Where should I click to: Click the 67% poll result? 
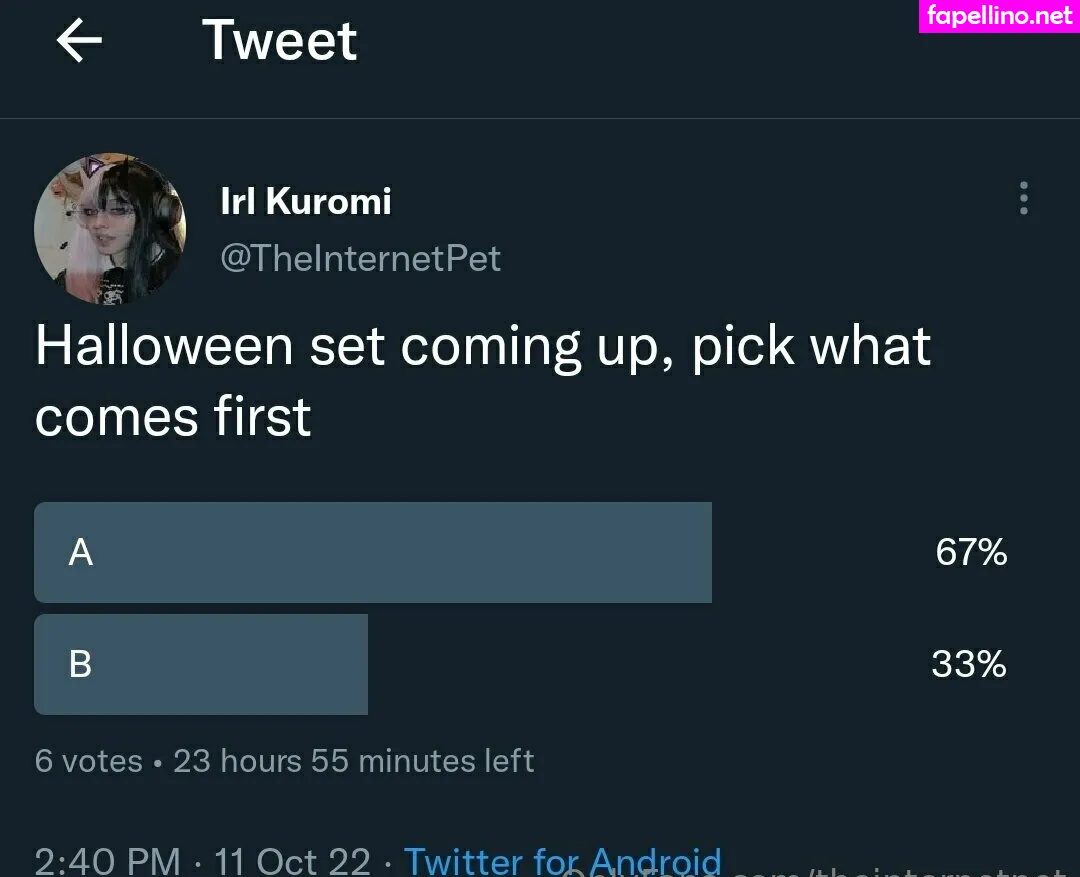point(970,552)
